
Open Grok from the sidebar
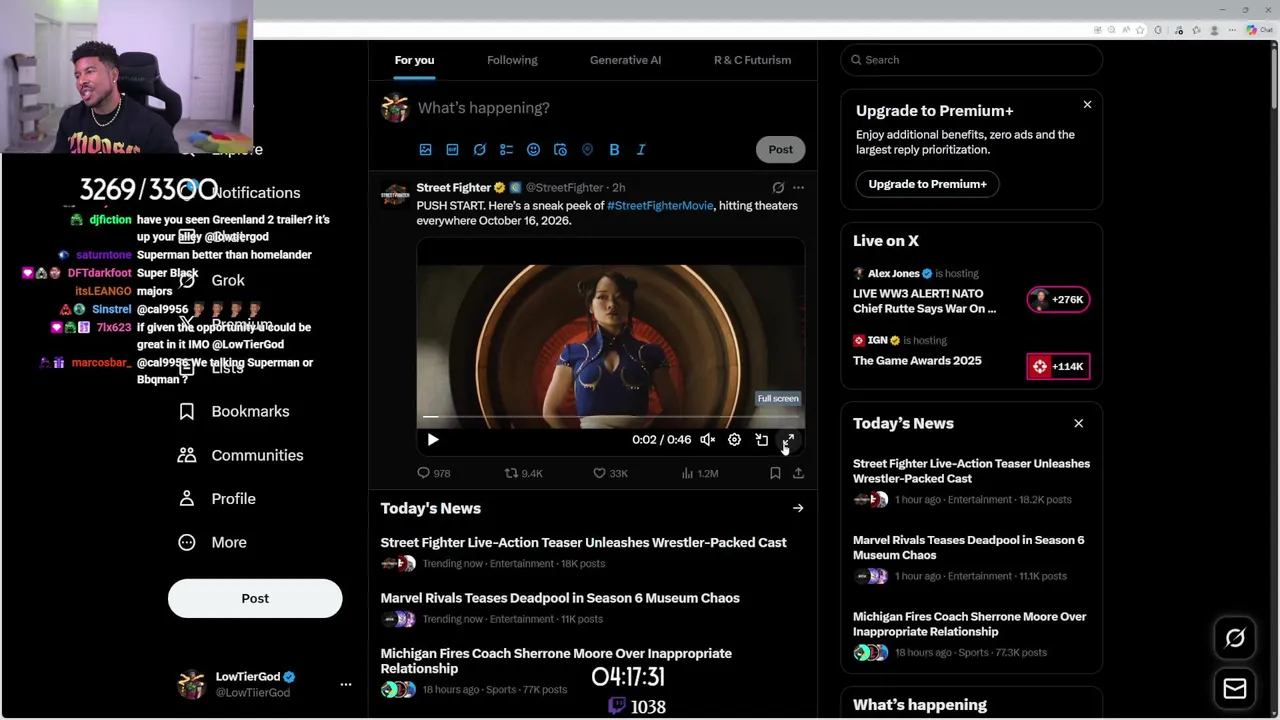[x=212, y=281]
